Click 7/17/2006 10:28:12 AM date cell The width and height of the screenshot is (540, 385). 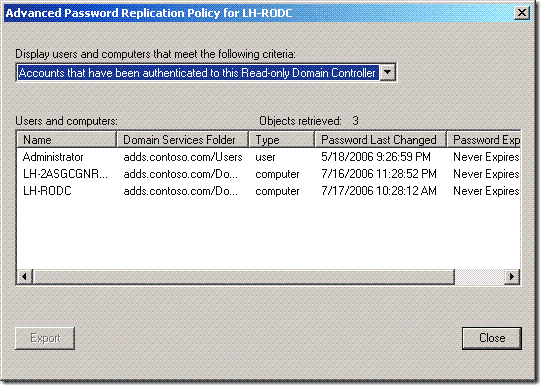click(x=379, y=191)
